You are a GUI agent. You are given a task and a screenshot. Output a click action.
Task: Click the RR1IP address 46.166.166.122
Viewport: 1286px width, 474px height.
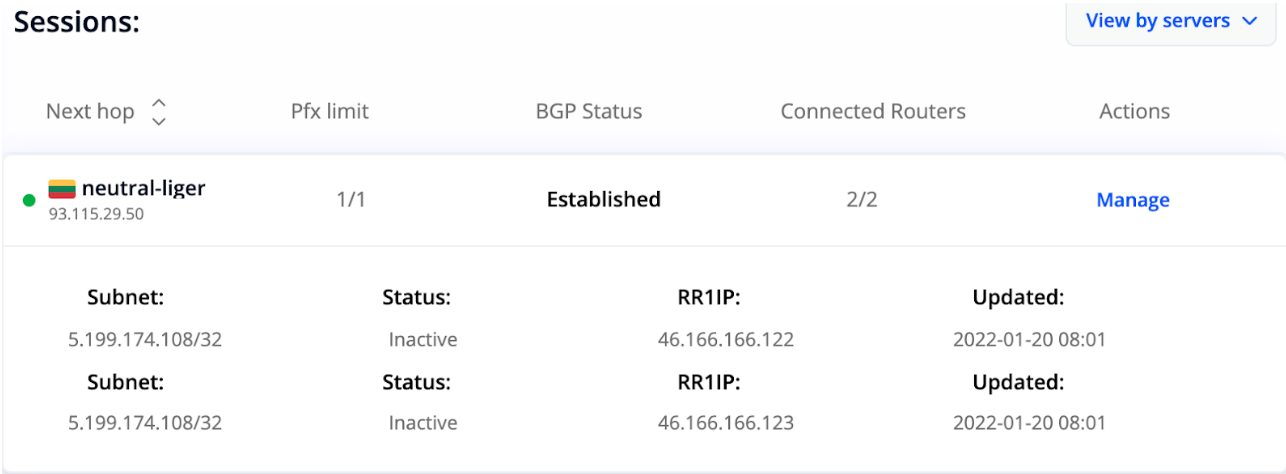(x=726, y=340)
